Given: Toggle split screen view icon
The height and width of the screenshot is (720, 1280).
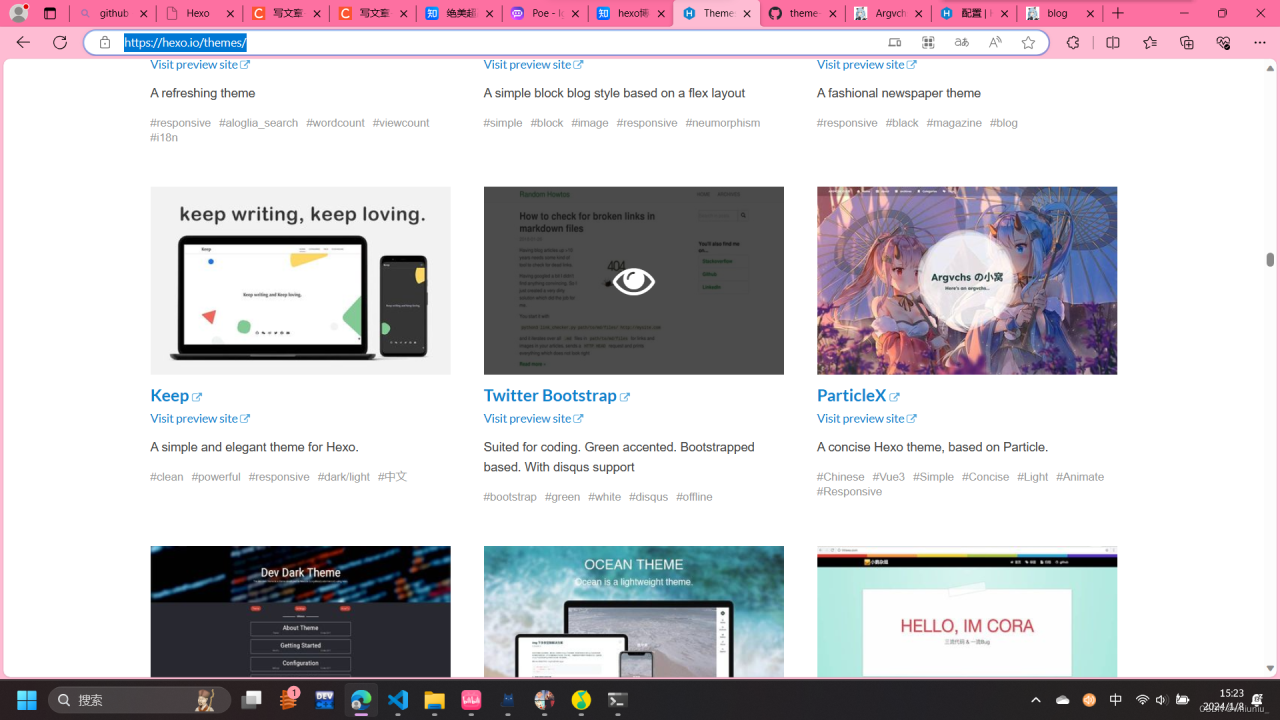Looking at the screenshot, I should [1113, 42].
